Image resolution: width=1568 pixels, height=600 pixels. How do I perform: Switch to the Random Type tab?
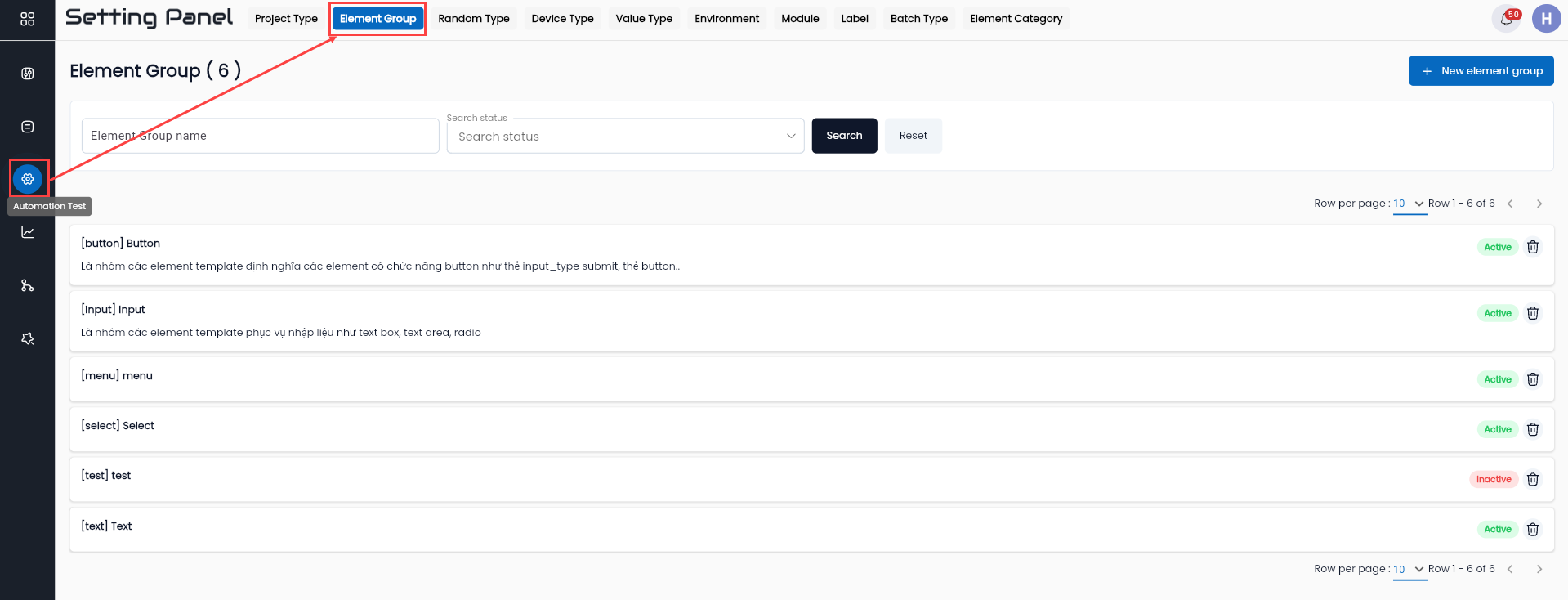point(474,19)
